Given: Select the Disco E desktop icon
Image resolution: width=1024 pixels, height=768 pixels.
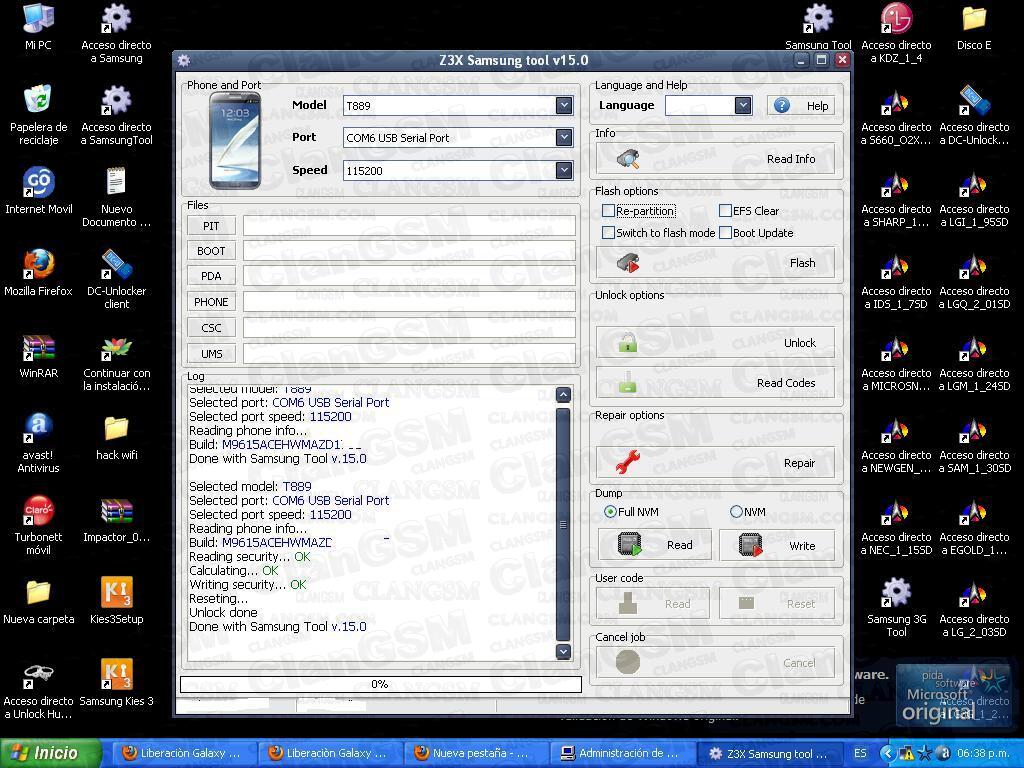Looking at the screenshot, I should point(974,26).
